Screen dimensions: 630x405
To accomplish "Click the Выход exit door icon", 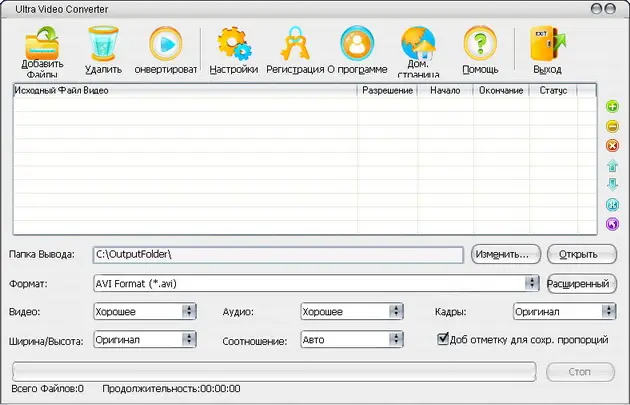I will pyautogui.click(x=547, y=43).
